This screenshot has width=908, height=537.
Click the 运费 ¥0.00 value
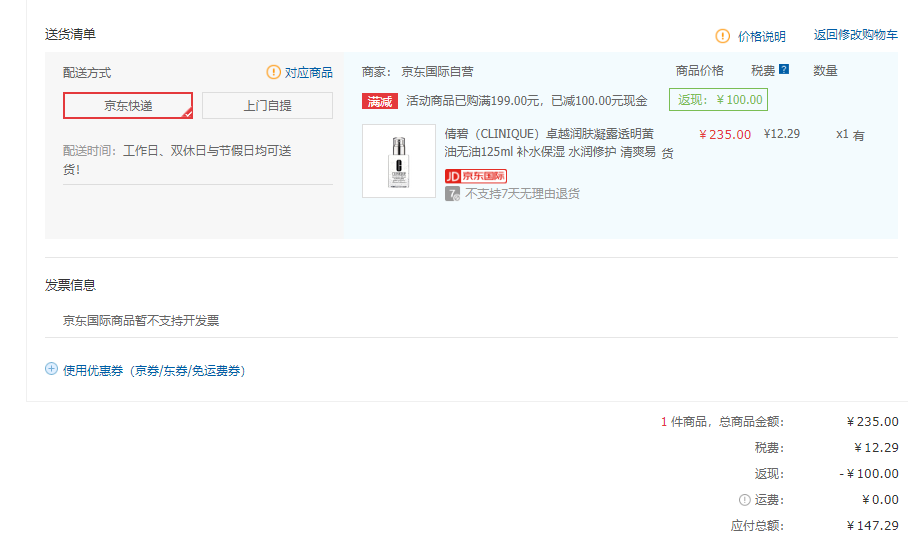(x=880, y=499)
